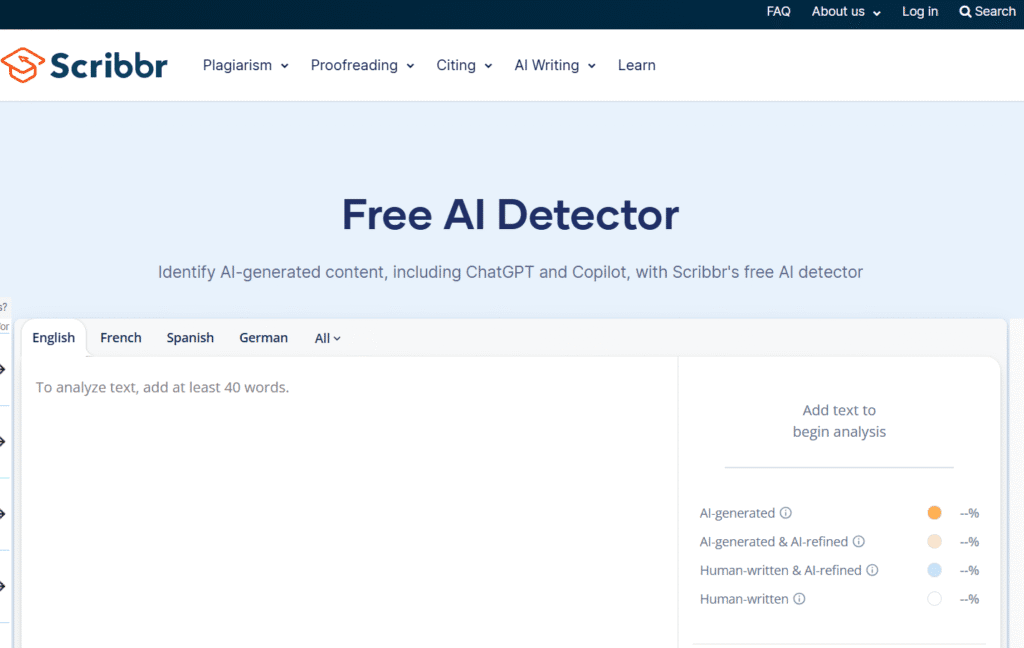Viewport: 1024px width, 648px height.
Task: Open the All languages dropdown
Action: point(326,338)
